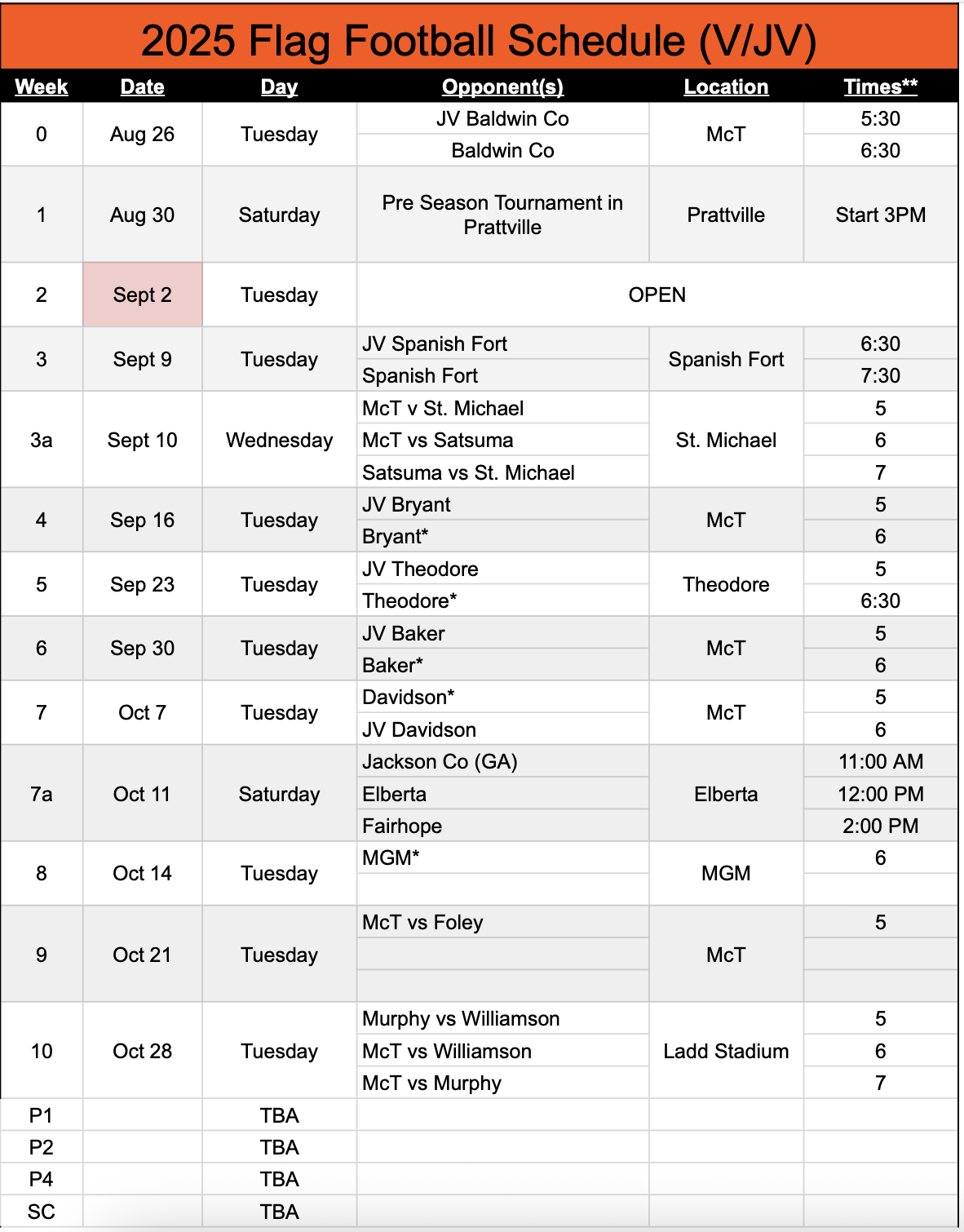This screenshot has height=1232, width=964.
Task: Click the MGM* opponent cell
Action: pyautogui.click(x=391, y=858)
